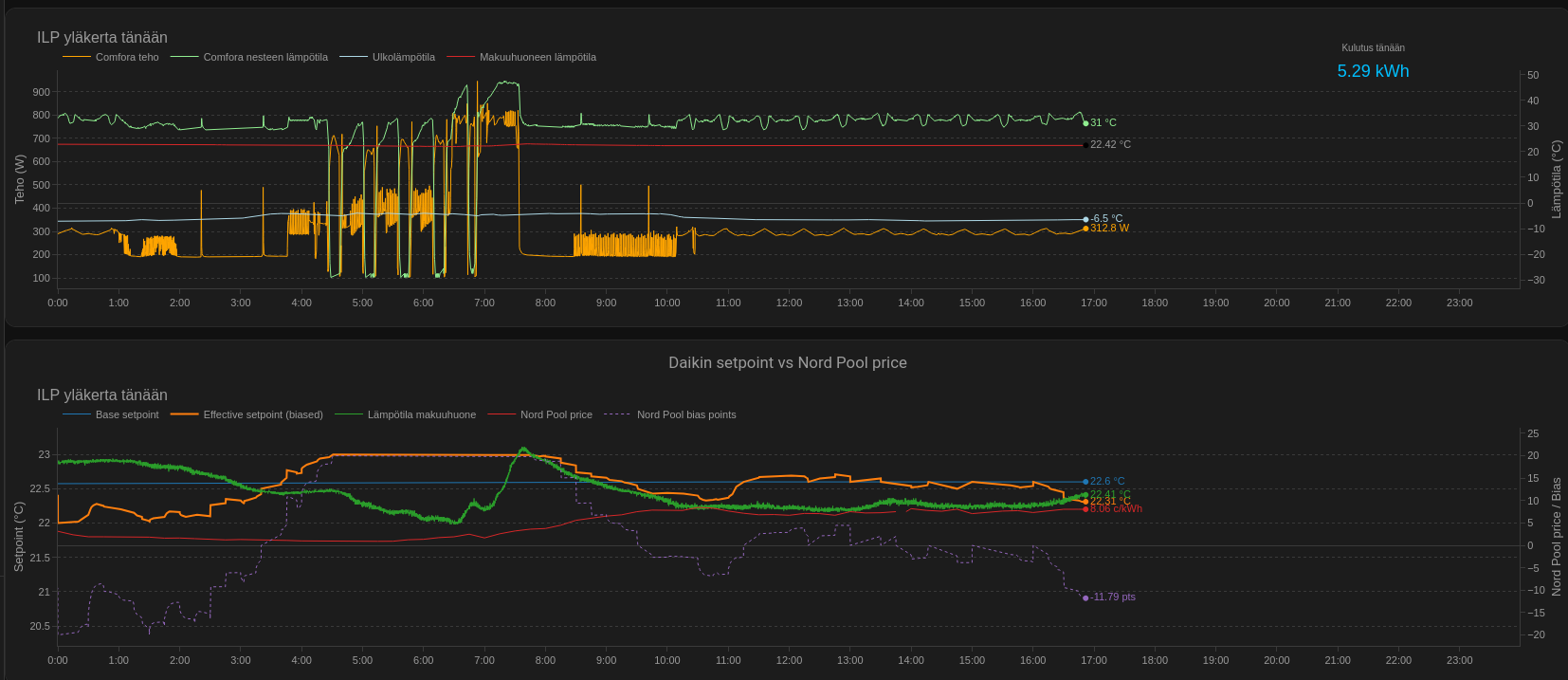Click the 22.6 °C base setpoint marker
Screen dimensions: 1568x680
pos(1085,482)
